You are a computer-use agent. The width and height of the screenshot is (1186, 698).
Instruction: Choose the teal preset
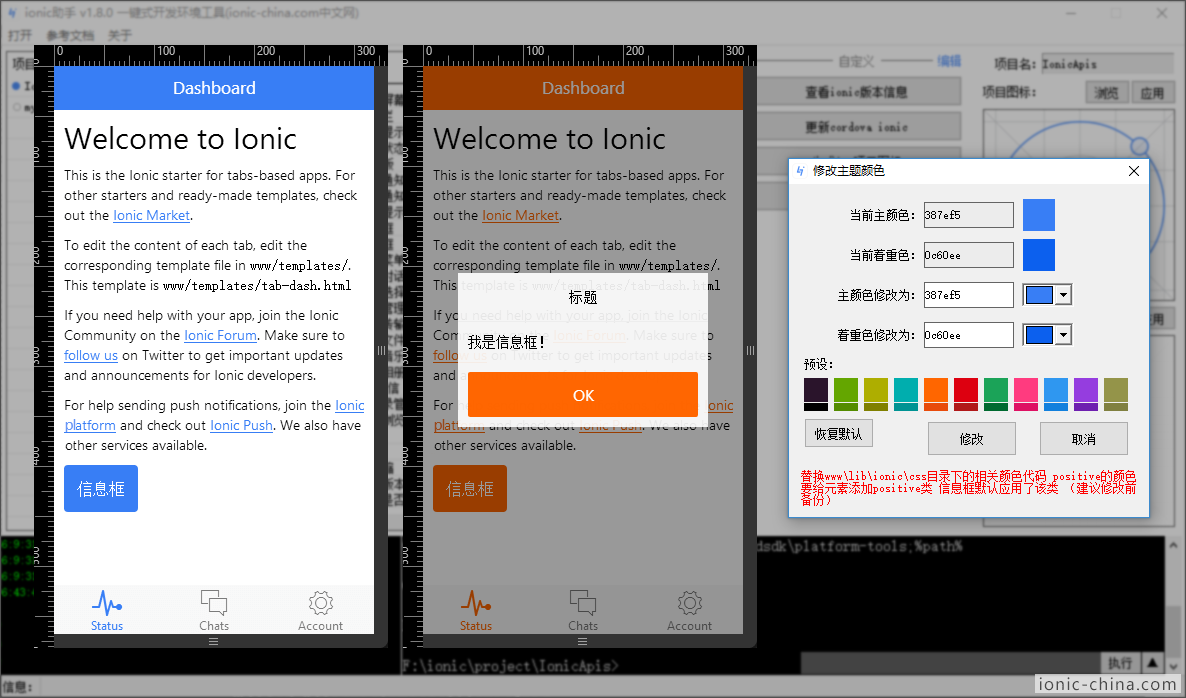click(x=905, y=395)
